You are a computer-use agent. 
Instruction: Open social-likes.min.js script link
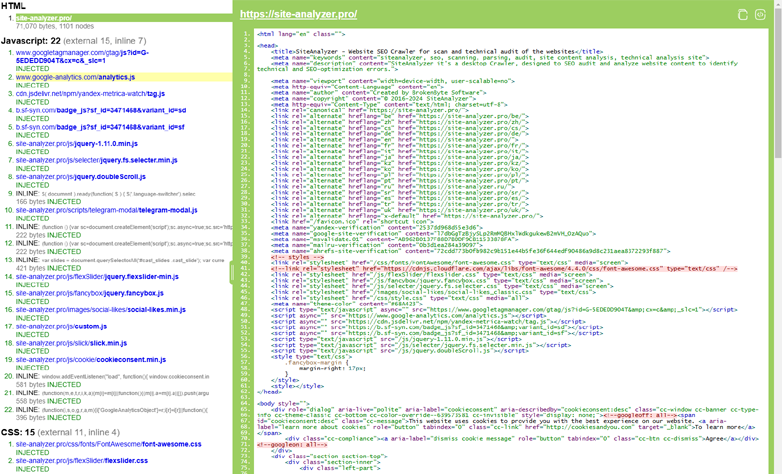[x=101, y=310]
